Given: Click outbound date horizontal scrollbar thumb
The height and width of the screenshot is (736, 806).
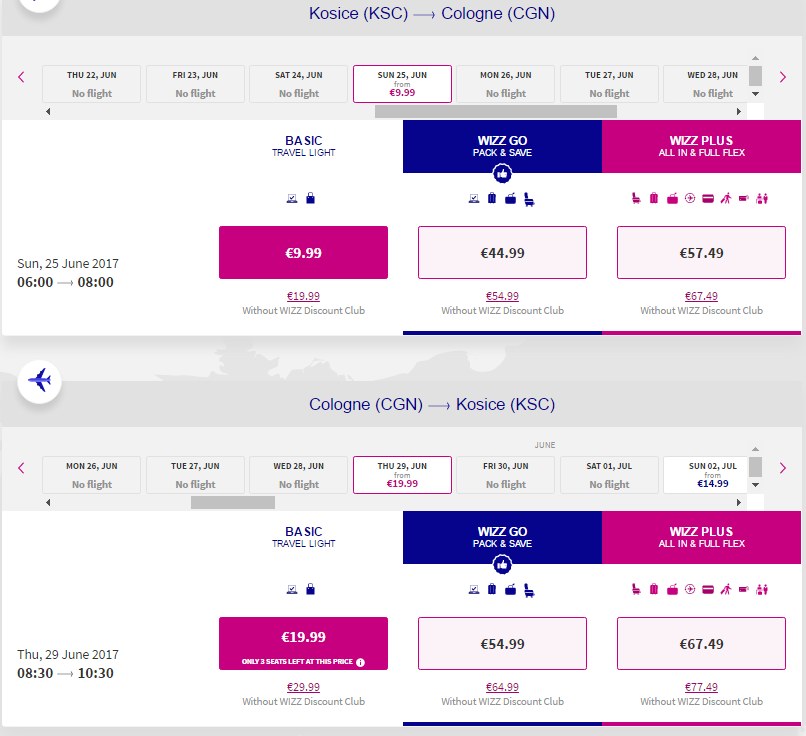Looking at the screenshot, I should (496, 112).
